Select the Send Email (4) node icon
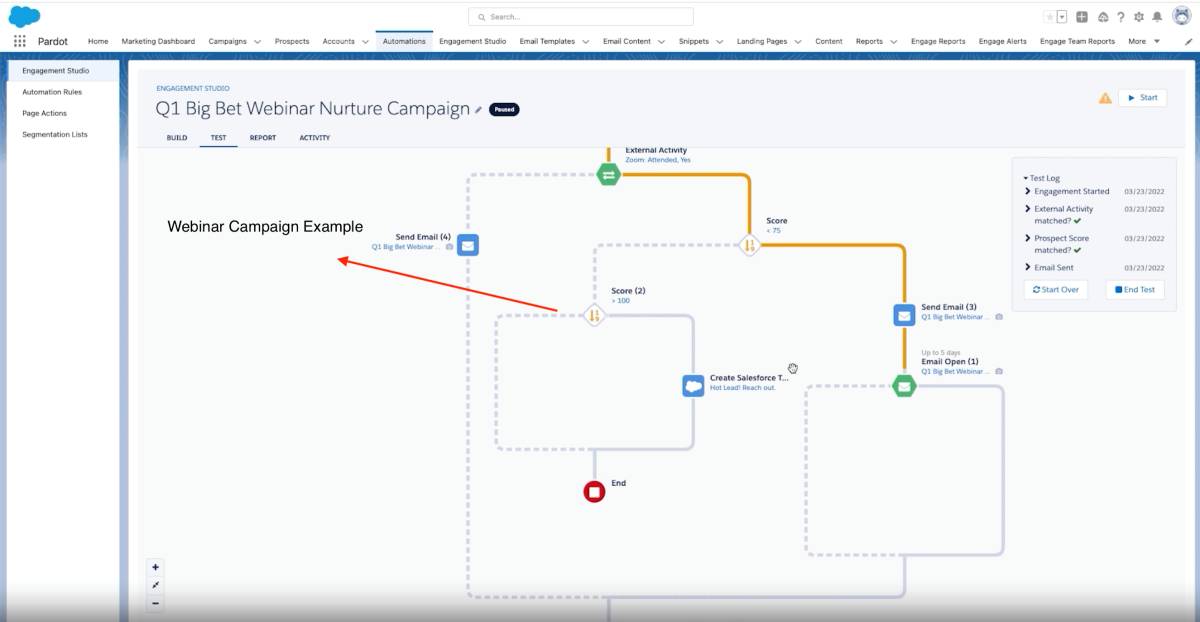The image size is (1200, 622). point(468,245)
